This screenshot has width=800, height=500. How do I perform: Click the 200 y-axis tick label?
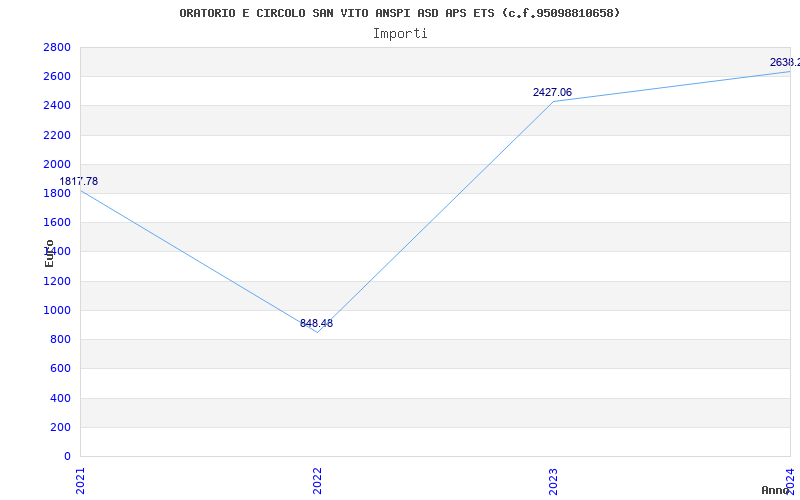point(60,428)
